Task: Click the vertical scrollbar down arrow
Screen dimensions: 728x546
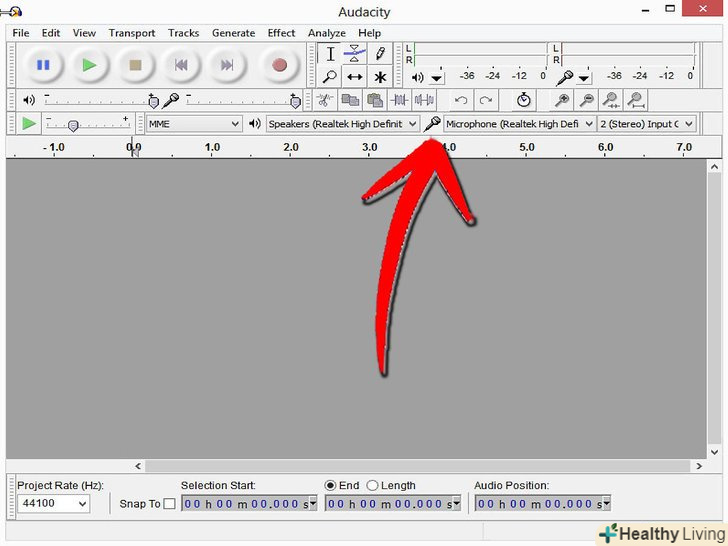Action: coord(714,451)
